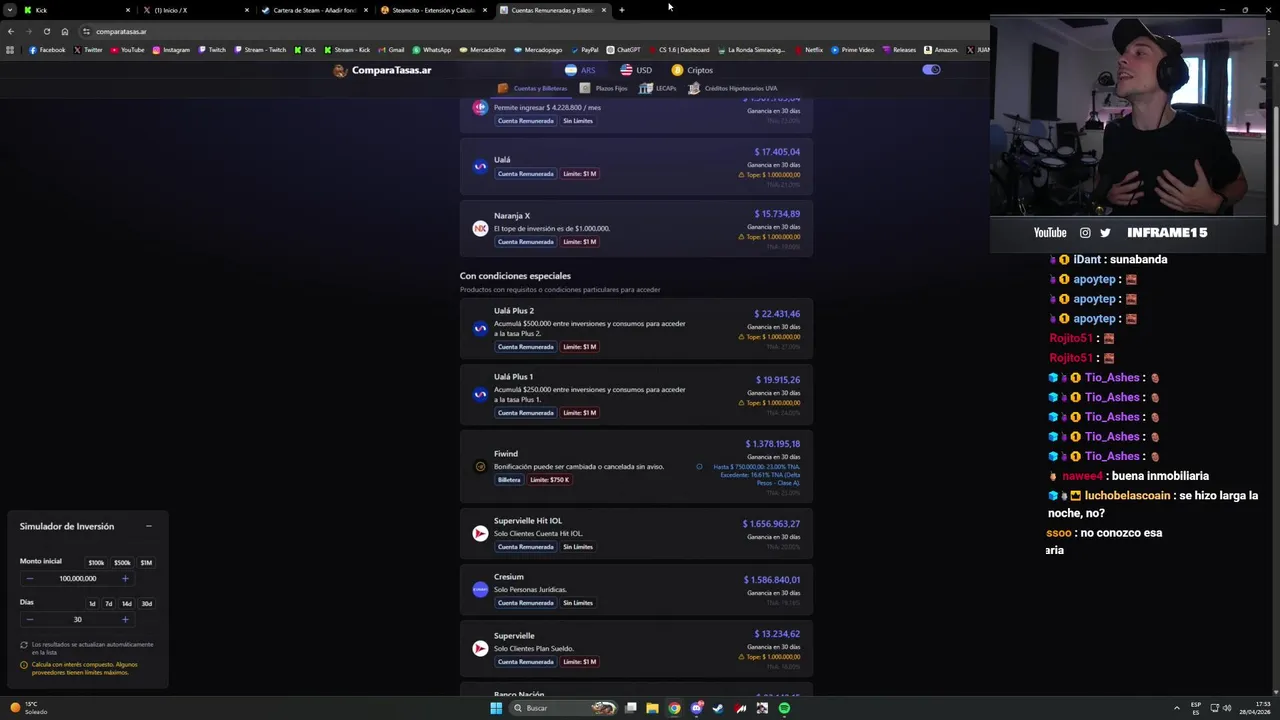
Task: Switch to the Kick browser tab
Action: [78, 10]
